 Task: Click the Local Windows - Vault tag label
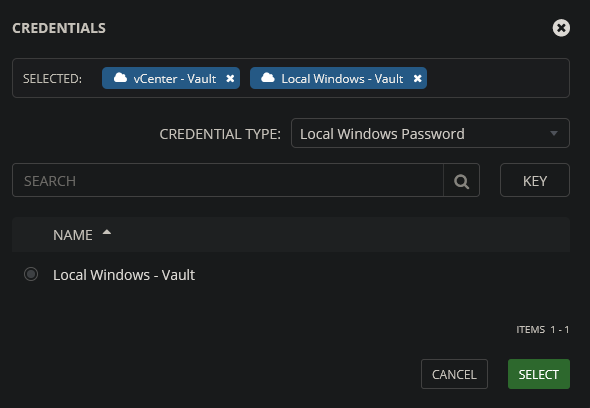pyautogui.click(x=342, y=79)
